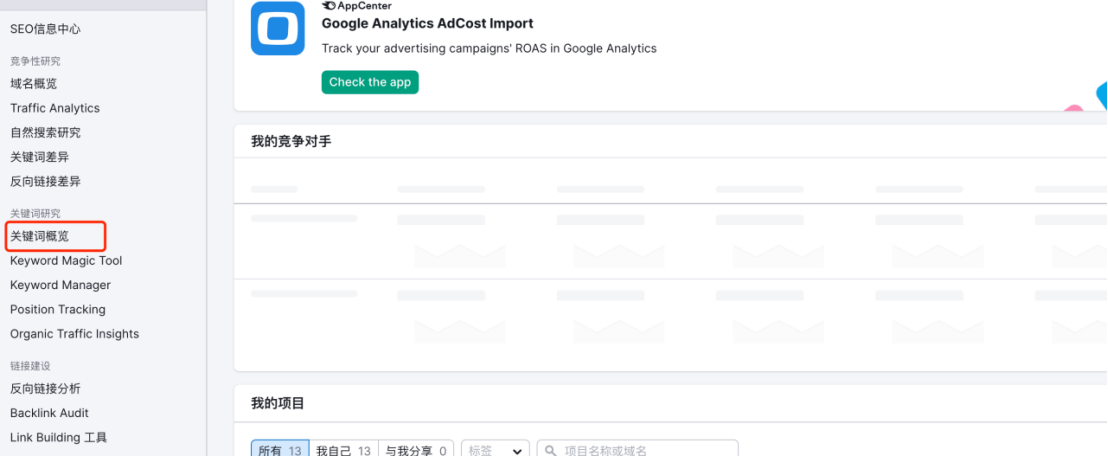
Task: Open the 标签 dropdown
Action: click(495, 449)
